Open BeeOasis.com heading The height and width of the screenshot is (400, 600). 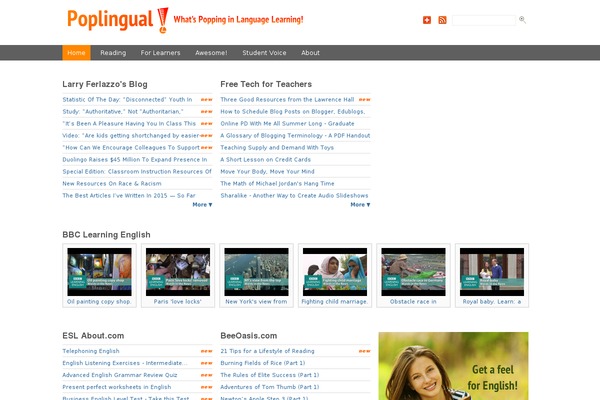pos(248,336)
